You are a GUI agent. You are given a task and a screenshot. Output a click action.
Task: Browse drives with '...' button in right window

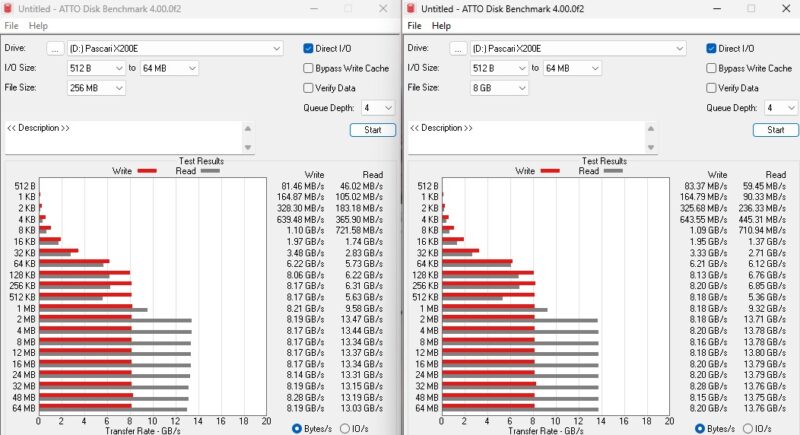(458, 48)
